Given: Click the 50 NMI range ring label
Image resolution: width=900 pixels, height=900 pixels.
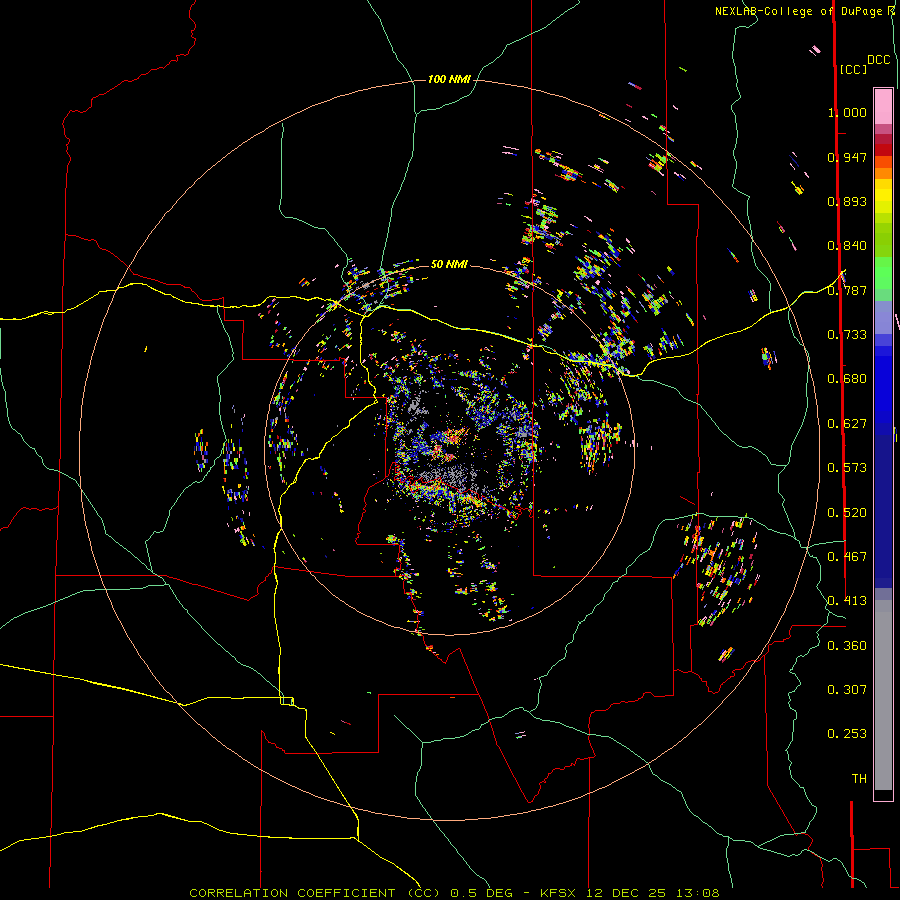Looking at the screenshot, I should [x=449, y=264].
